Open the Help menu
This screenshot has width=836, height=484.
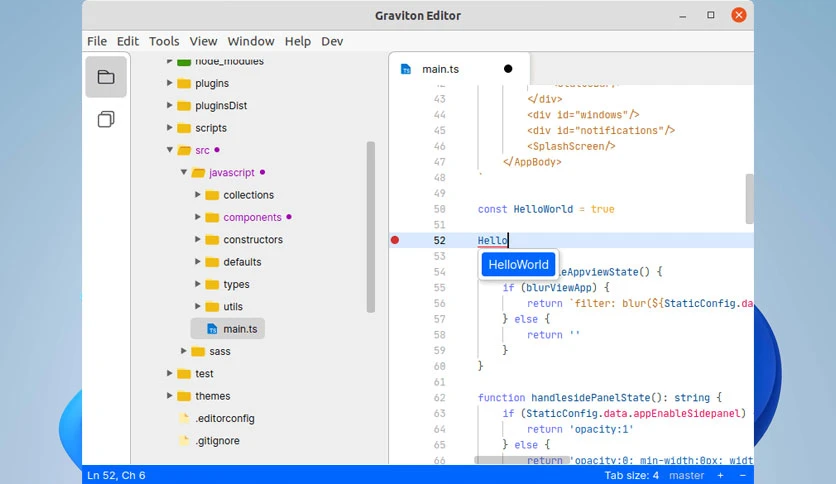point(298,41)
